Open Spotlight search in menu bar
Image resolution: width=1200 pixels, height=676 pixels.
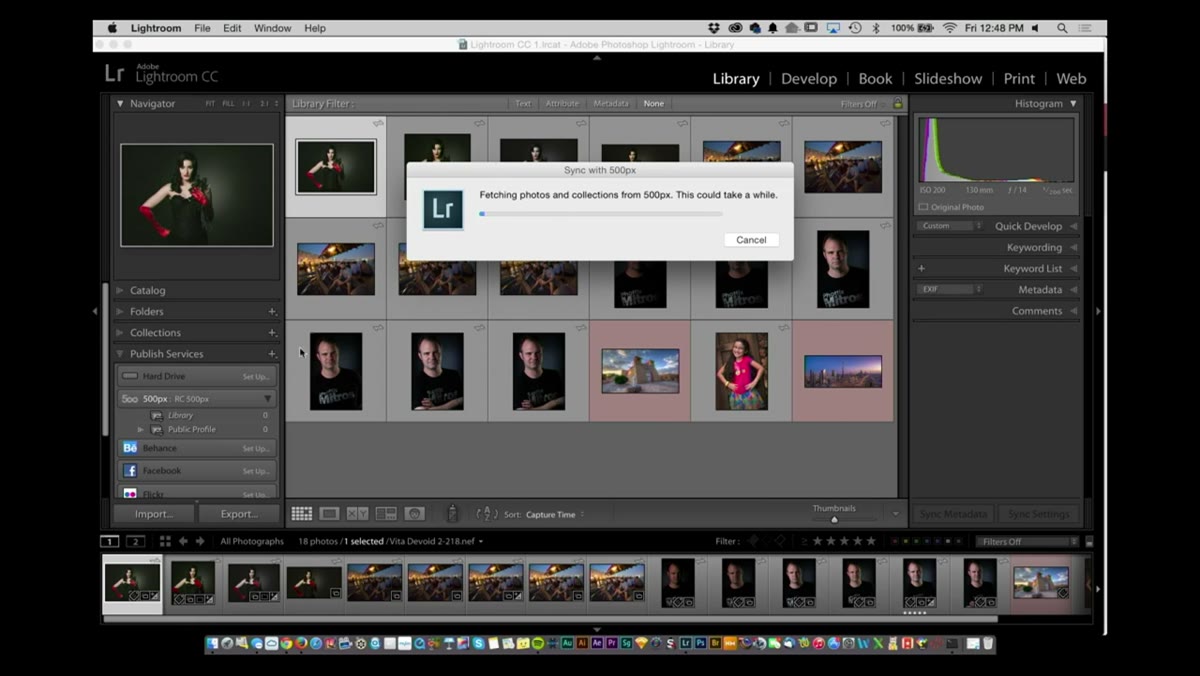coord(1062,28)
